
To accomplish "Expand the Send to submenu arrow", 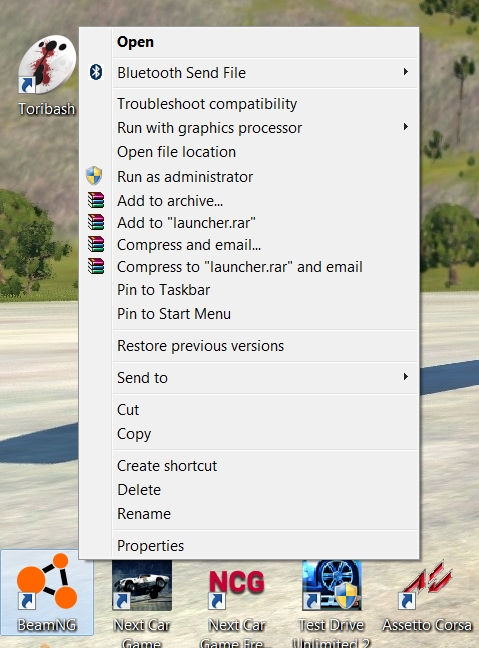I will [x=406, y=376].
